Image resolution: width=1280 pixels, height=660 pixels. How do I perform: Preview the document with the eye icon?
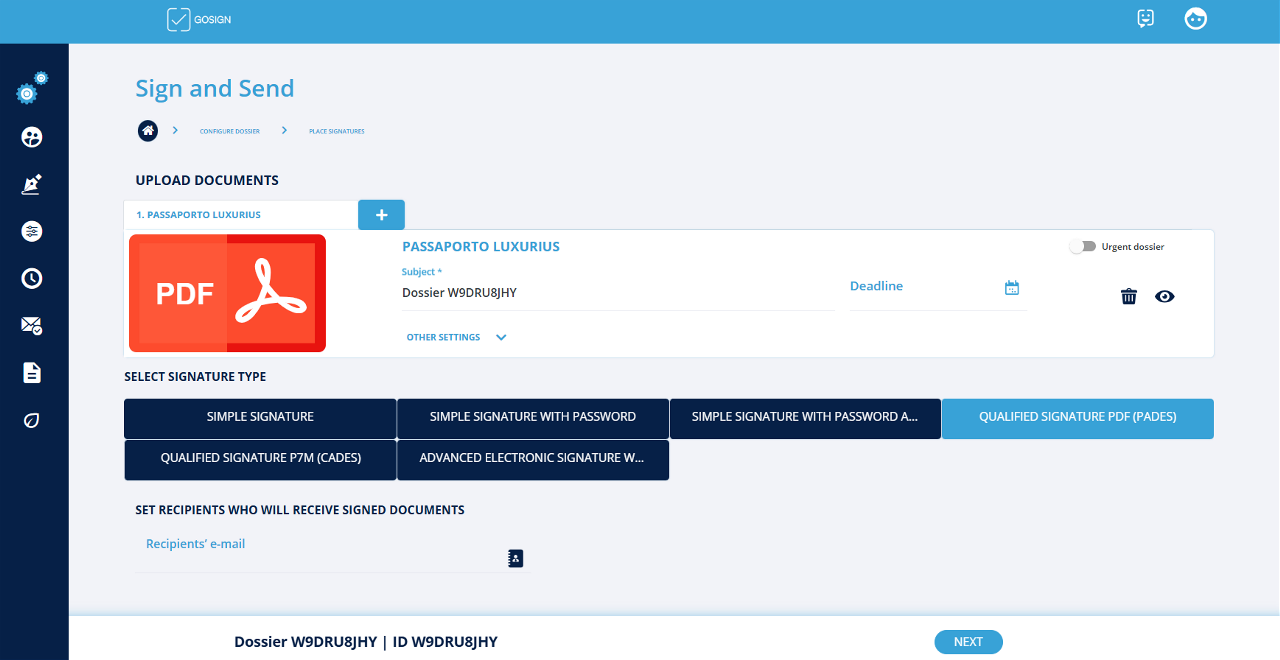1164,296
